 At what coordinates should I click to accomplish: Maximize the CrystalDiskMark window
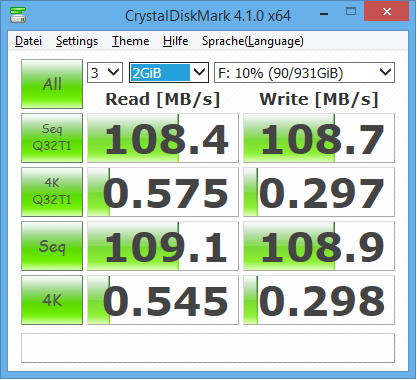point(351,12)
